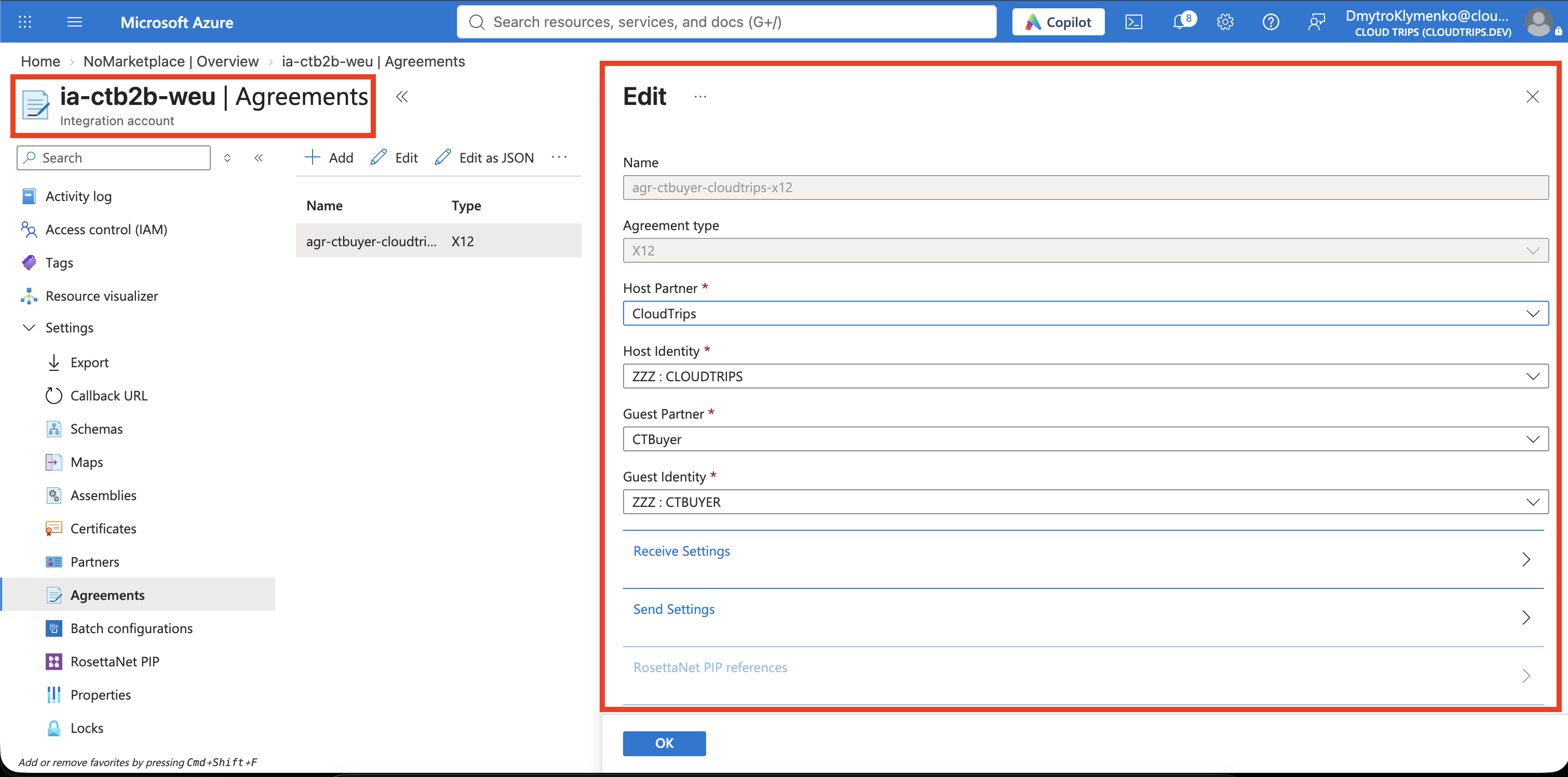The width and height of the screenshot is (1568, 777).
Task: Open Activity log in sidebar
Action: (78, 196)
